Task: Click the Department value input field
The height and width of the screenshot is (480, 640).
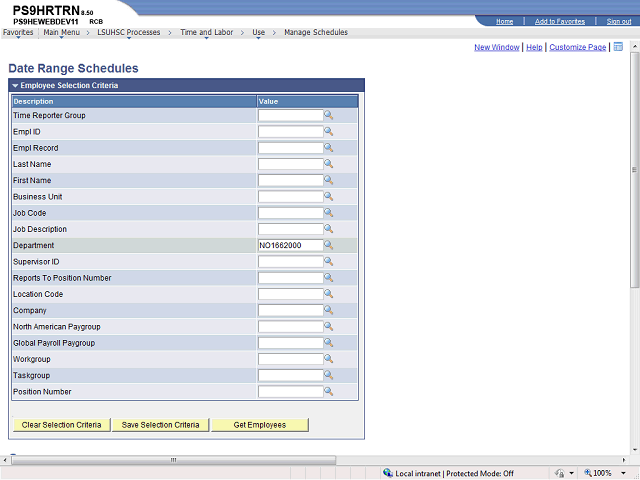Action: 290,245
